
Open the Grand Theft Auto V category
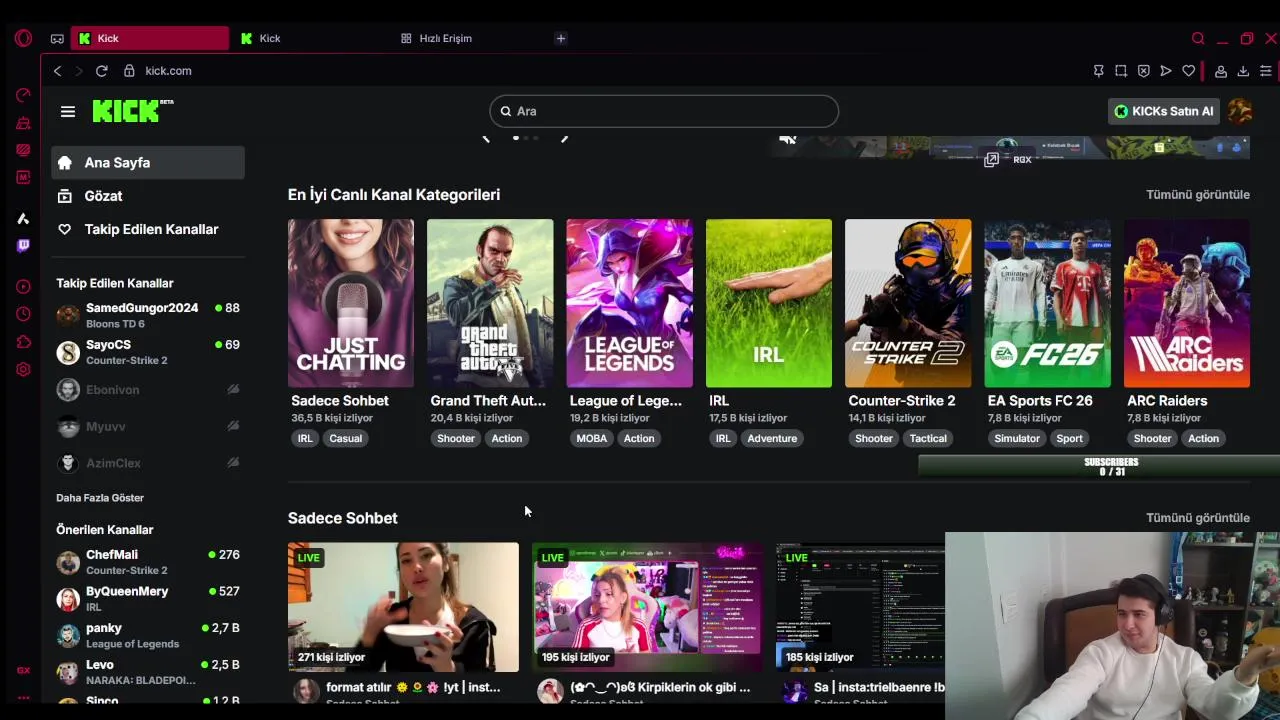point(490,303)
